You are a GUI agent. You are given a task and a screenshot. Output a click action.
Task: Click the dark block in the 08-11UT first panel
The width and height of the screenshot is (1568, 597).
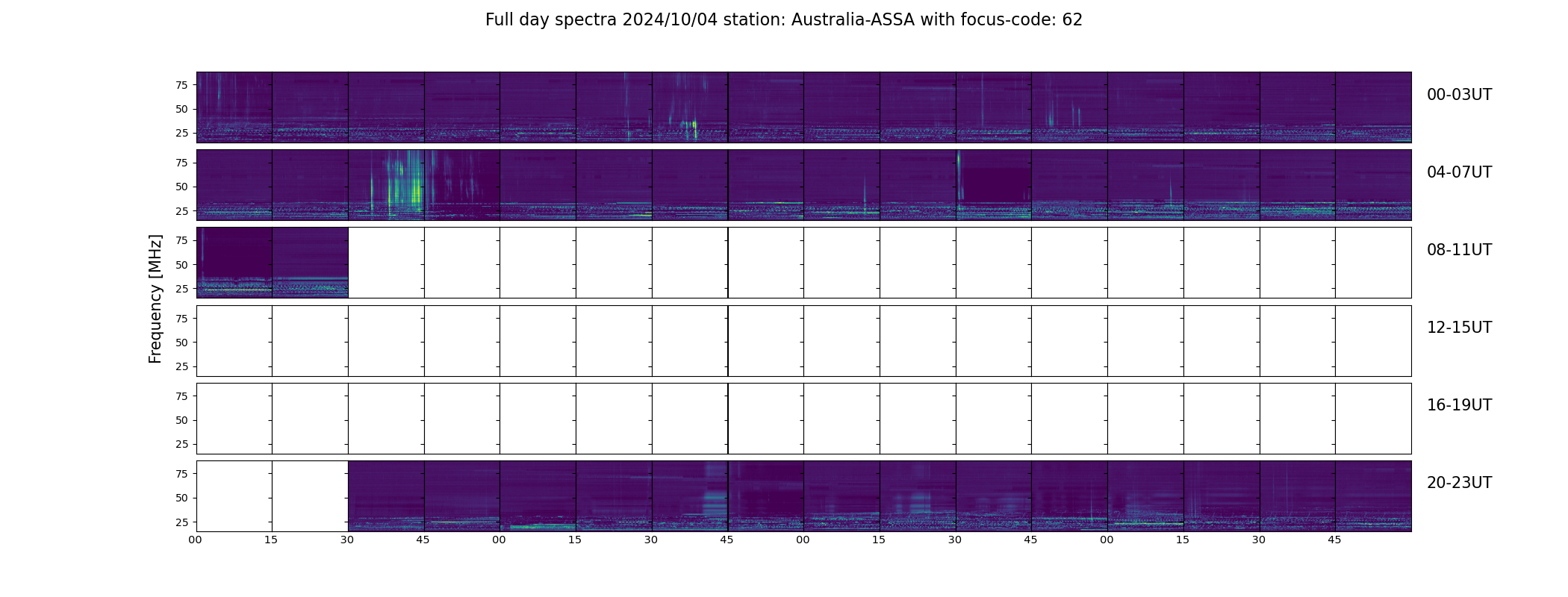(237, 252)
